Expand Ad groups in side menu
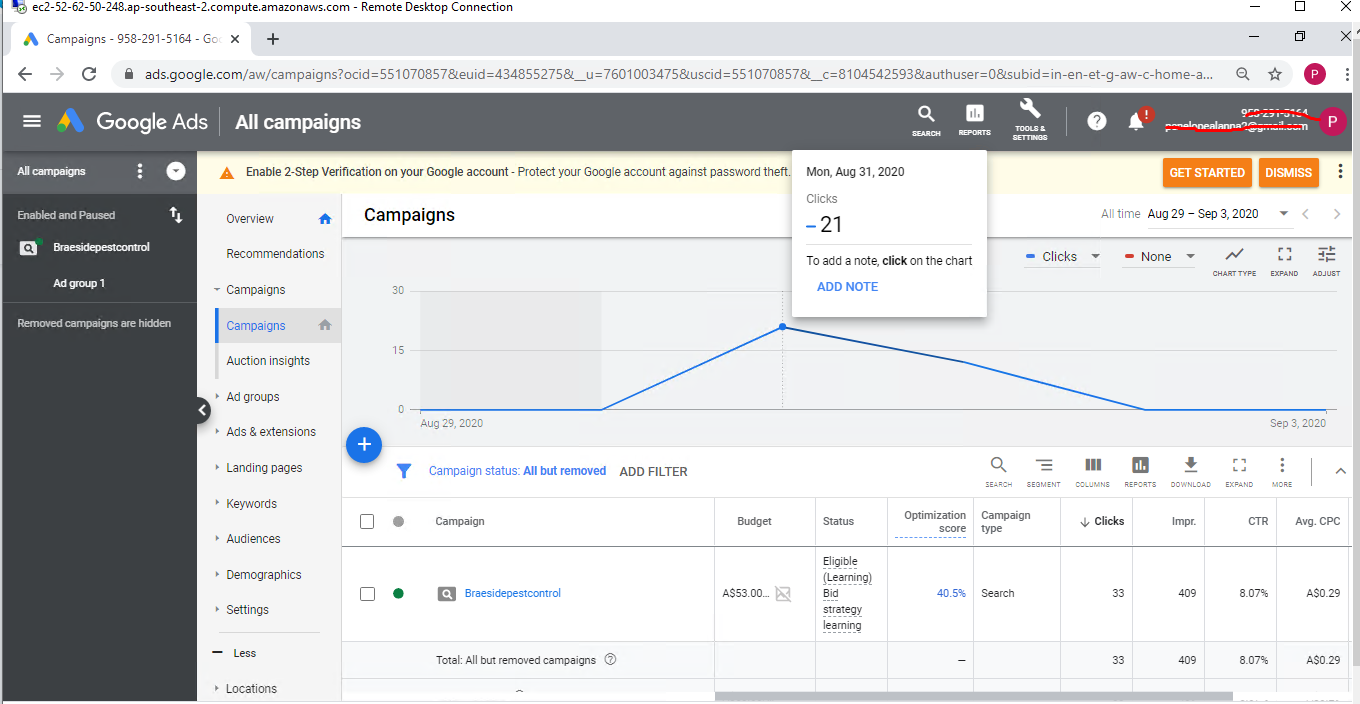1360x704 pixels. tap(217, 396)
